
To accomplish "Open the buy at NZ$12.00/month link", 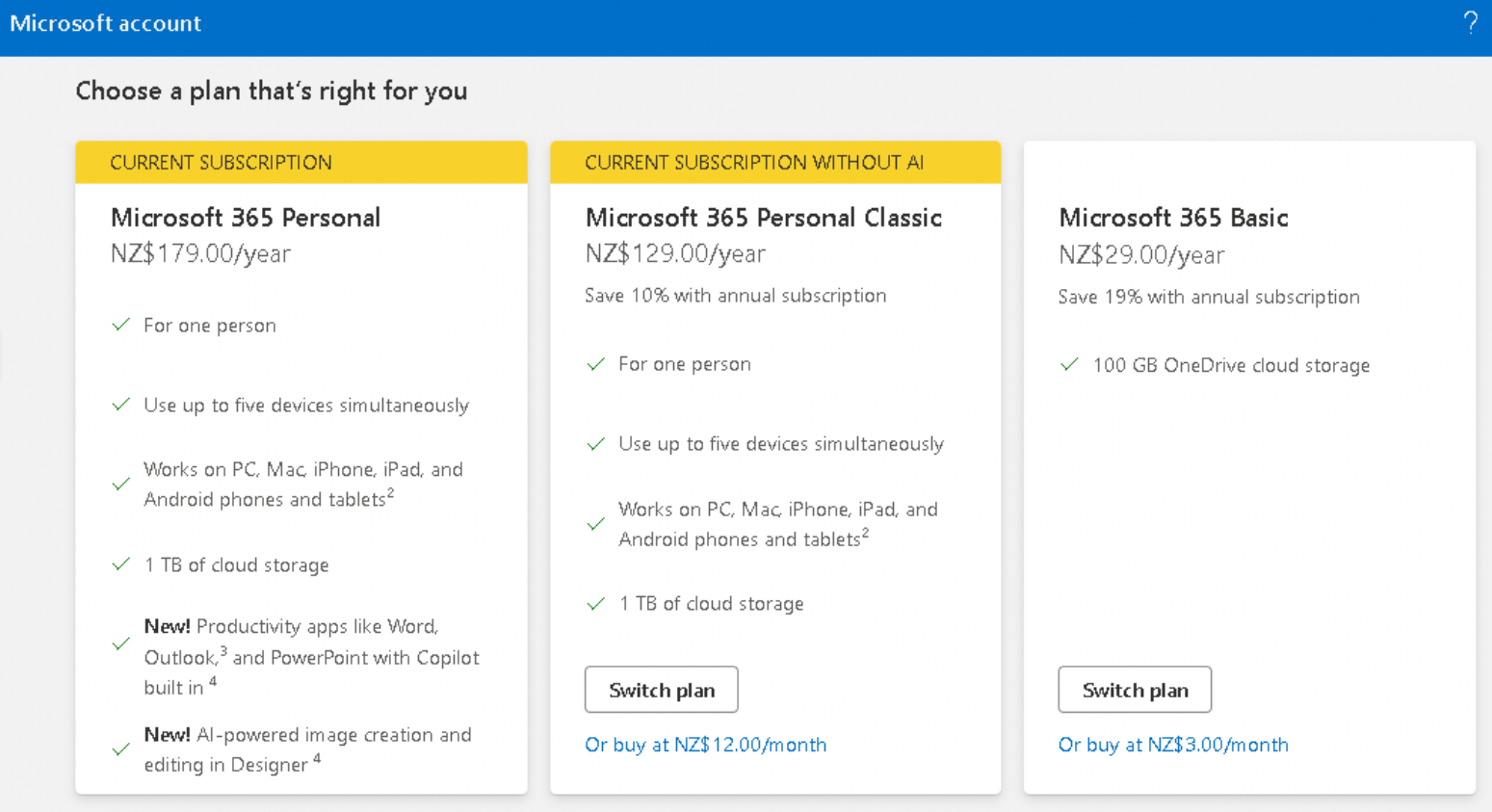I will tap(705, 745).
